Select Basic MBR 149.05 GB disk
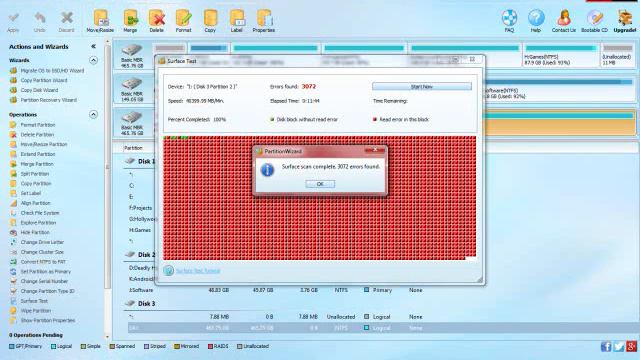 tap(132, 89)
